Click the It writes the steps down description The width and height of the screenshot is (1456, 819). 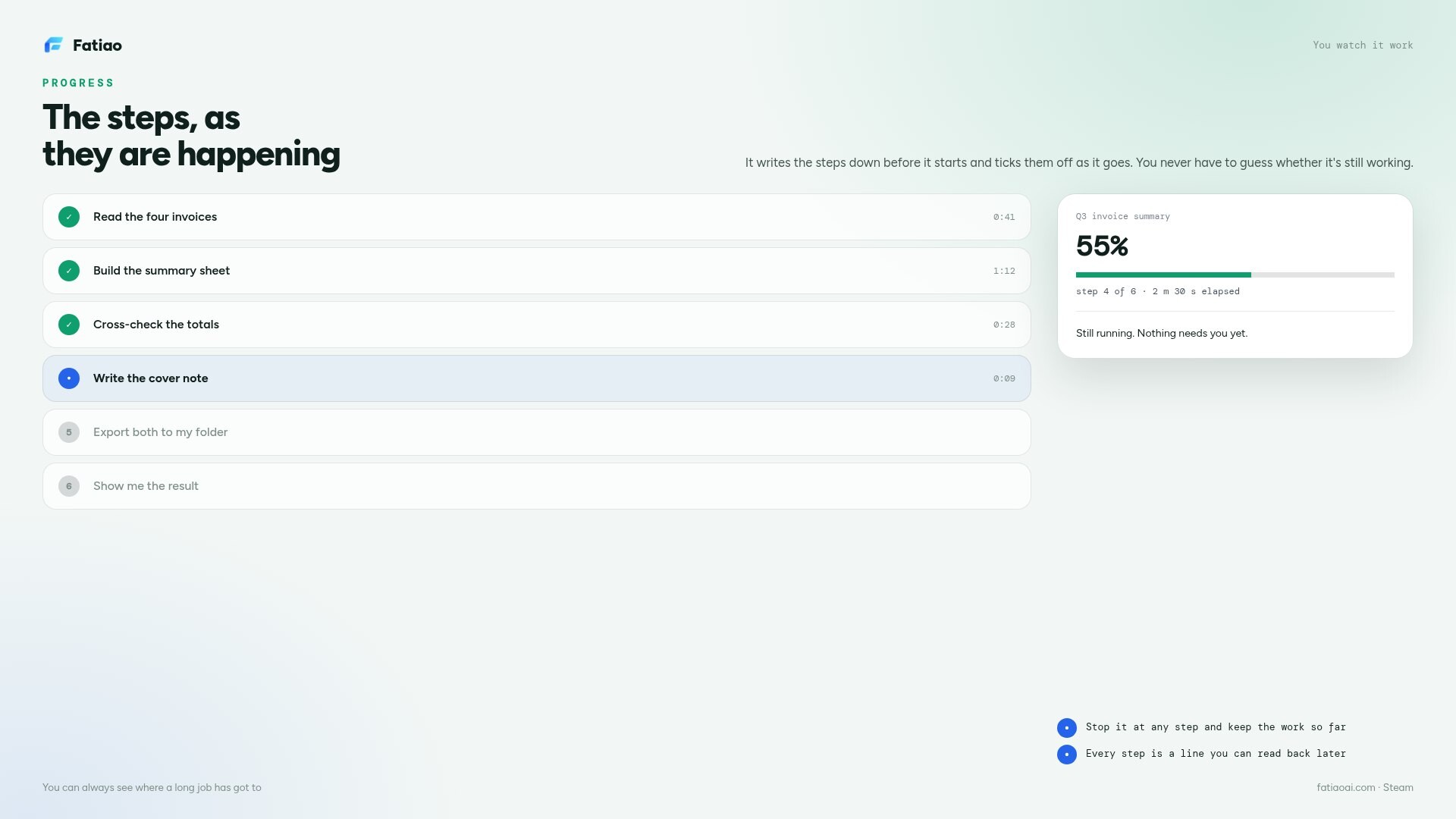tap(1079, 162)
